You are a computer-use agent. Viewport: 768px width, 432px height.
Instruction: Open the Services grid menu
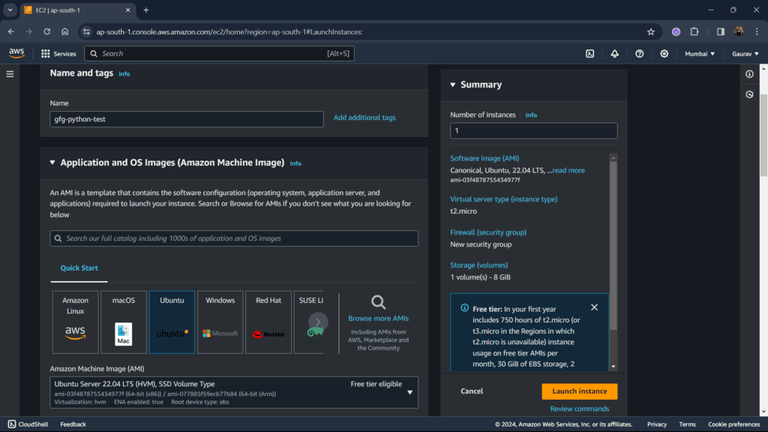pos(58,53)
